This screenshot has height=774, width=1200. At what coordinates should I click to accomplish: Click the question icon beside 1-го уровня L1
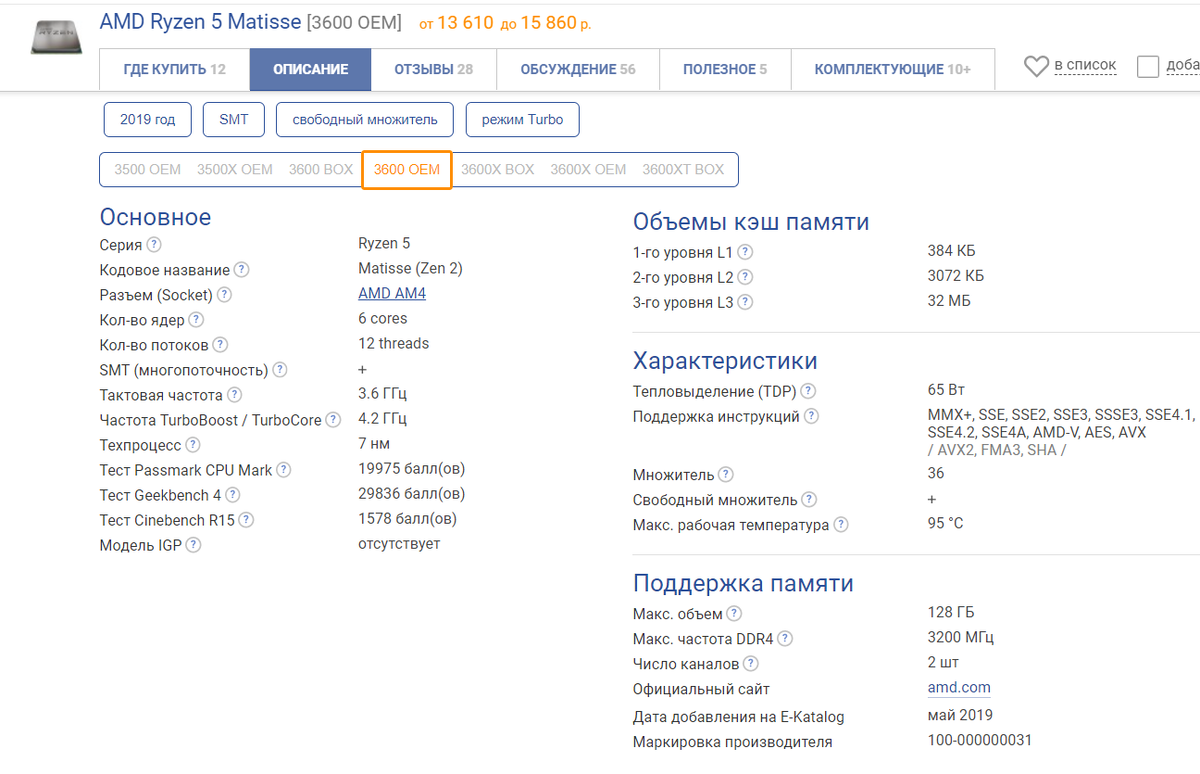point(745,253)
